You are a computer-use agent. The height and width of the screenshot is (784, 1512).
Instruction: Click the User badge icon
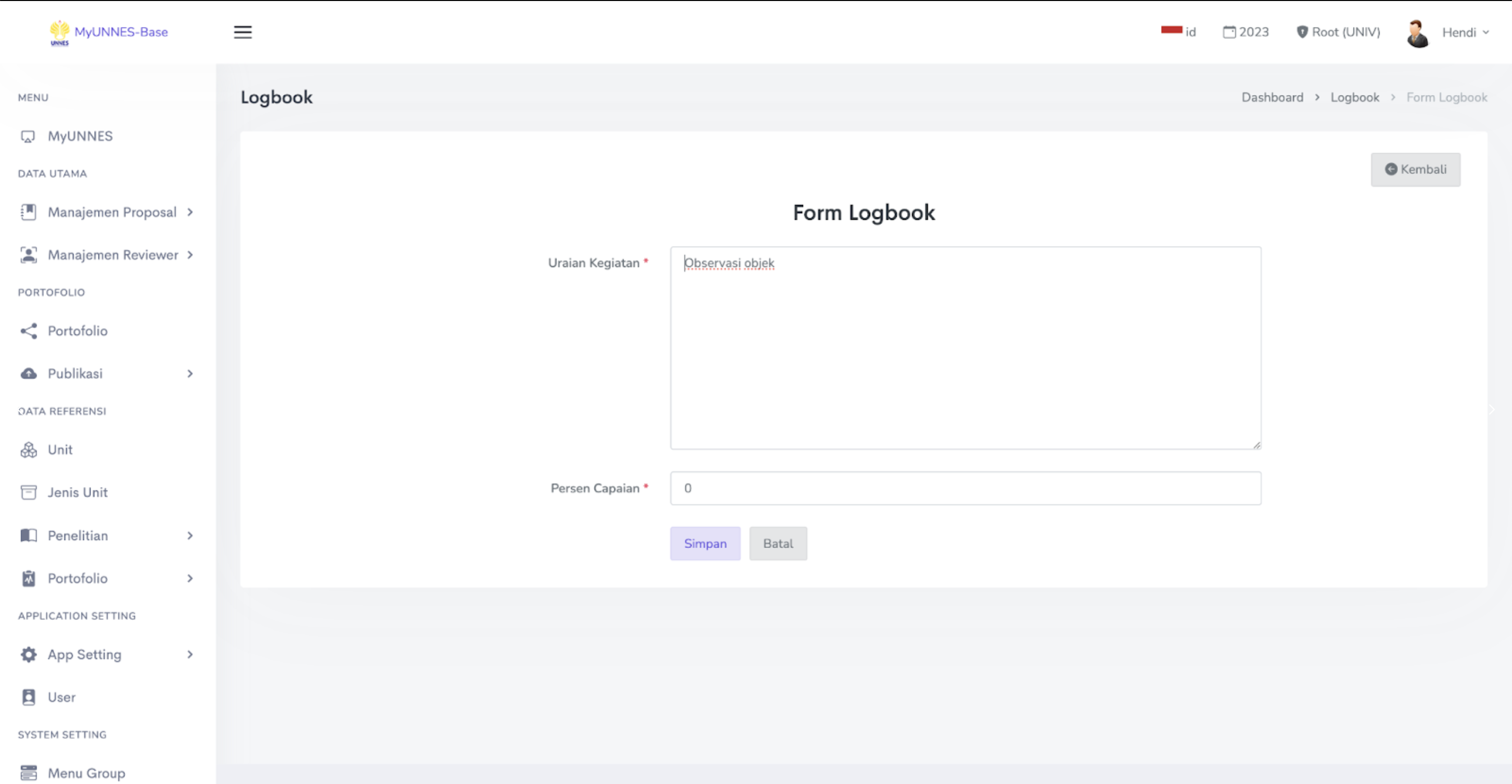[x=28, y=697]
